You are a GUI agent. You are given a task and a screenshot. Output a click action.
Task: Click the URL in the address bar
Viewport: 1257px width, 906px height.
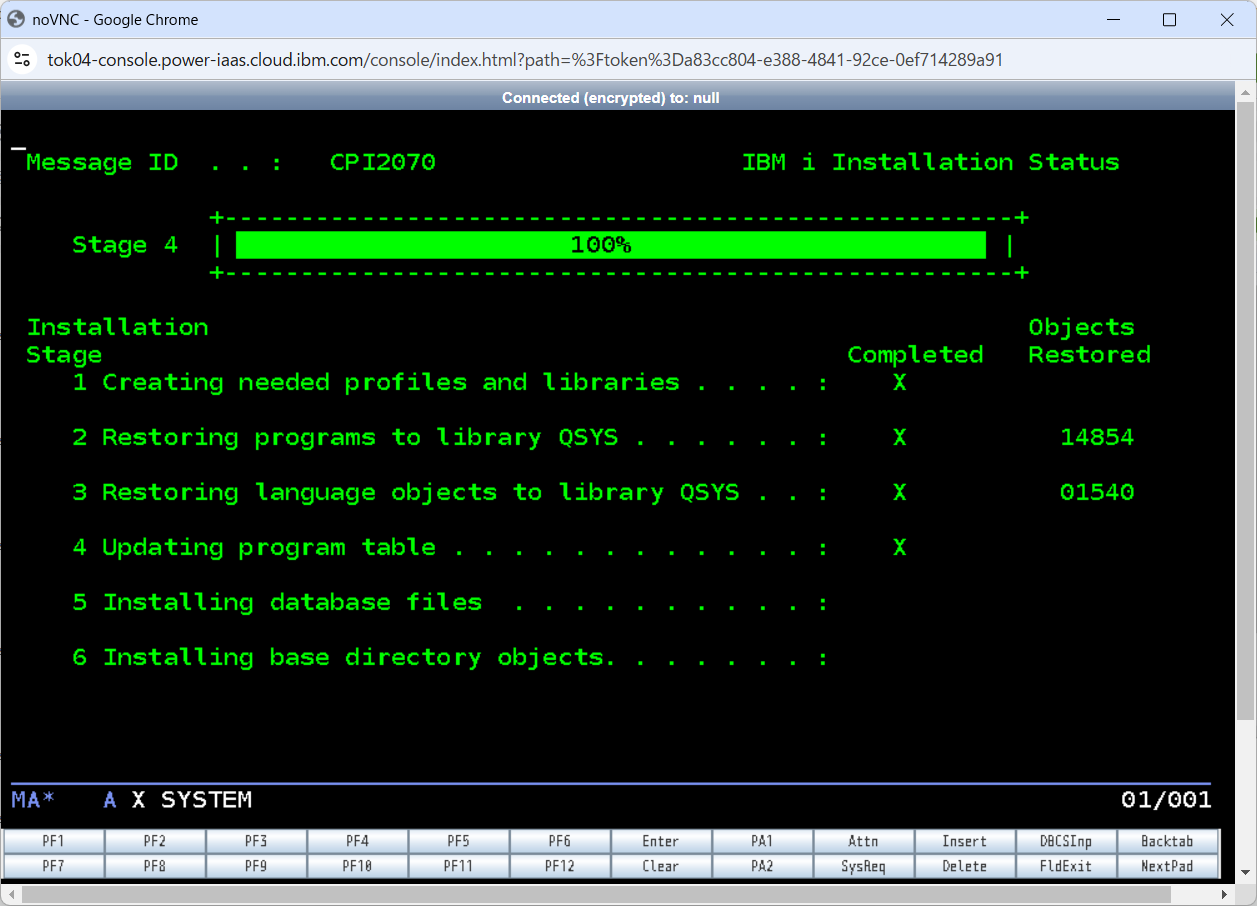tap(525, 60)
